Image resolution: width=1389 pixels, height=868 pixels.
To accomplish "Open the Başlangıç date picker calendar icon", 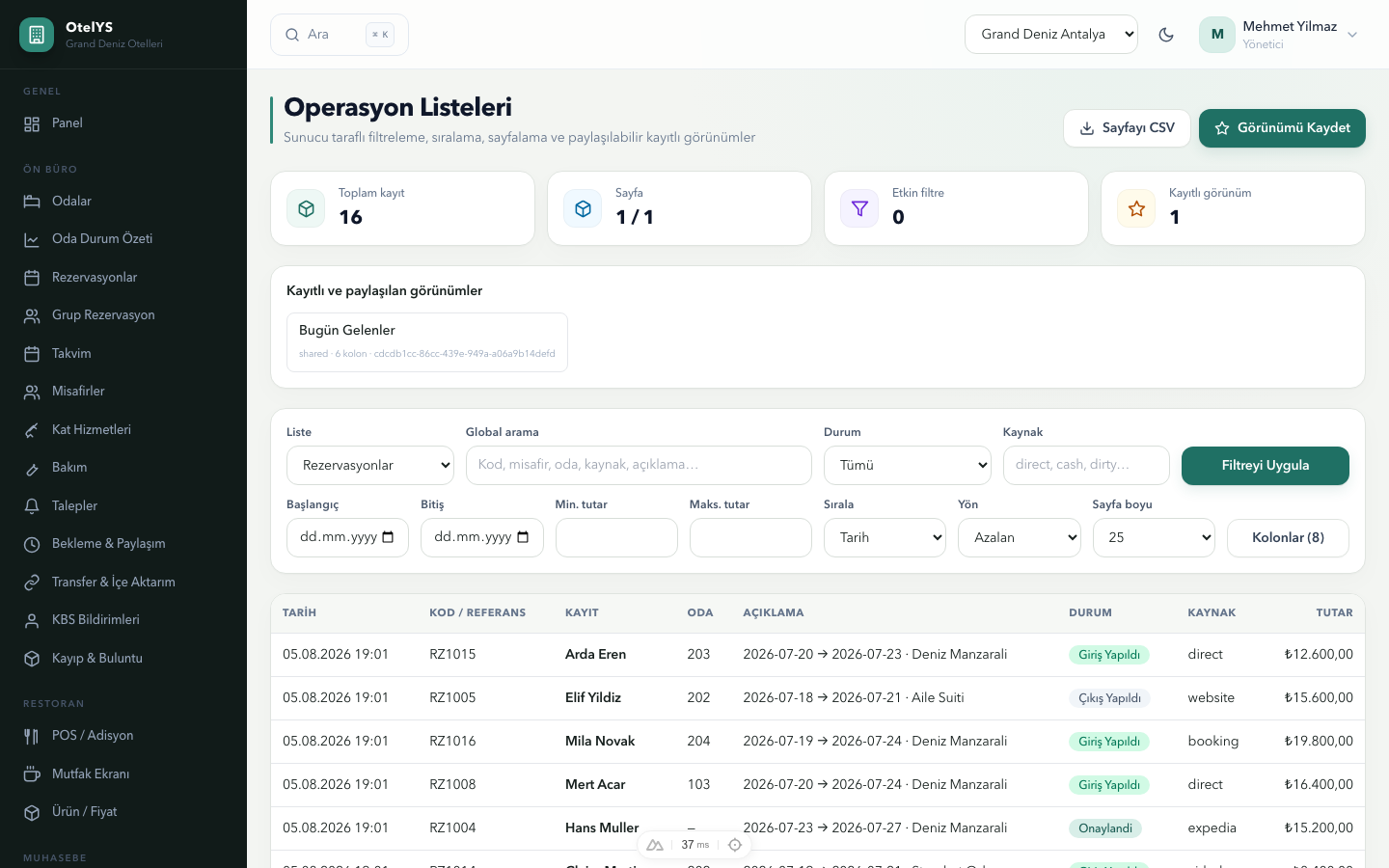I will [x=389, y=537].
